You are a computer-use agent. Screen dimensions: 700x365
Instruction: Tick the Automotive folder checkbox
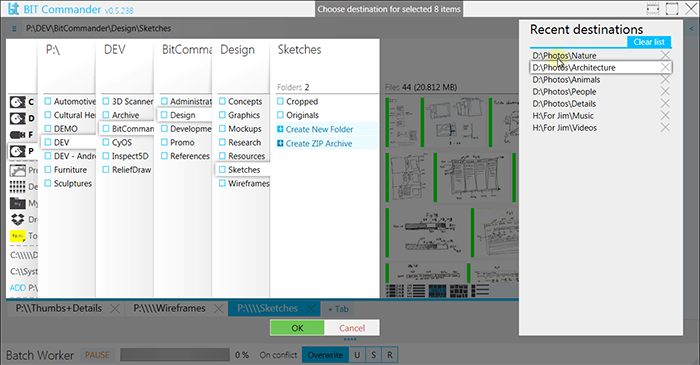(48, 101)
